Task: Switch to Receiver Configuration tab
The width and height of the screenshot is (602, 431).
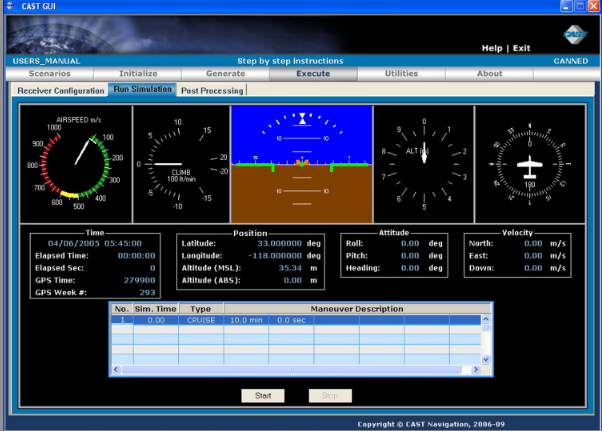Action: pyautogui.click(x=60, y=91)
